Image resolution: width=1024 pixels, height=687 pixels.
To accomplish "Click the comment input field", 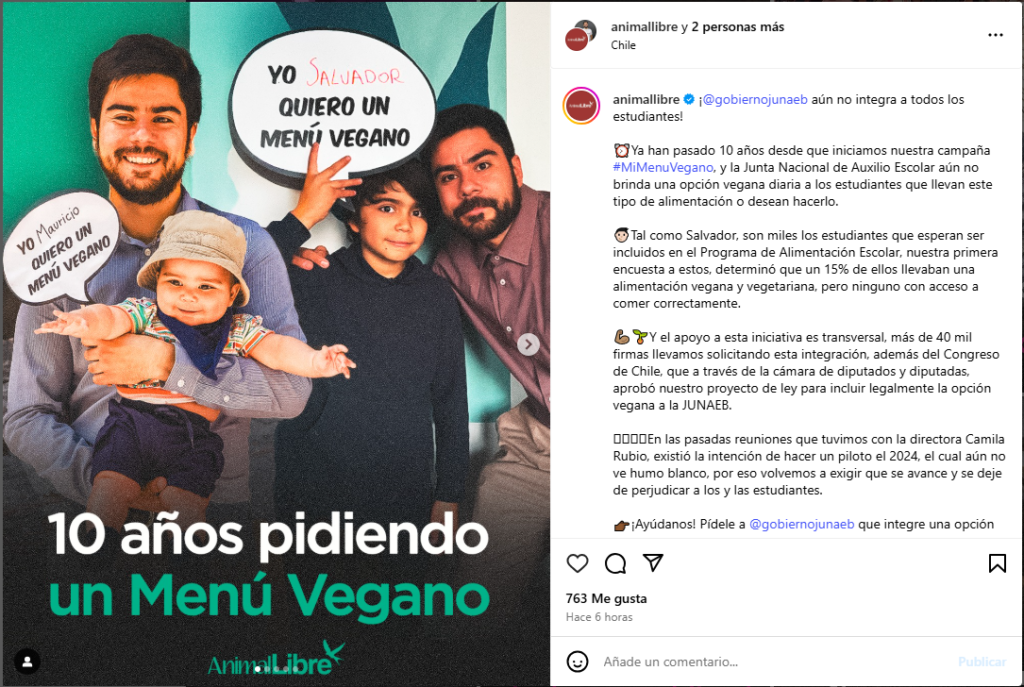I will click(x=775, y=662).
